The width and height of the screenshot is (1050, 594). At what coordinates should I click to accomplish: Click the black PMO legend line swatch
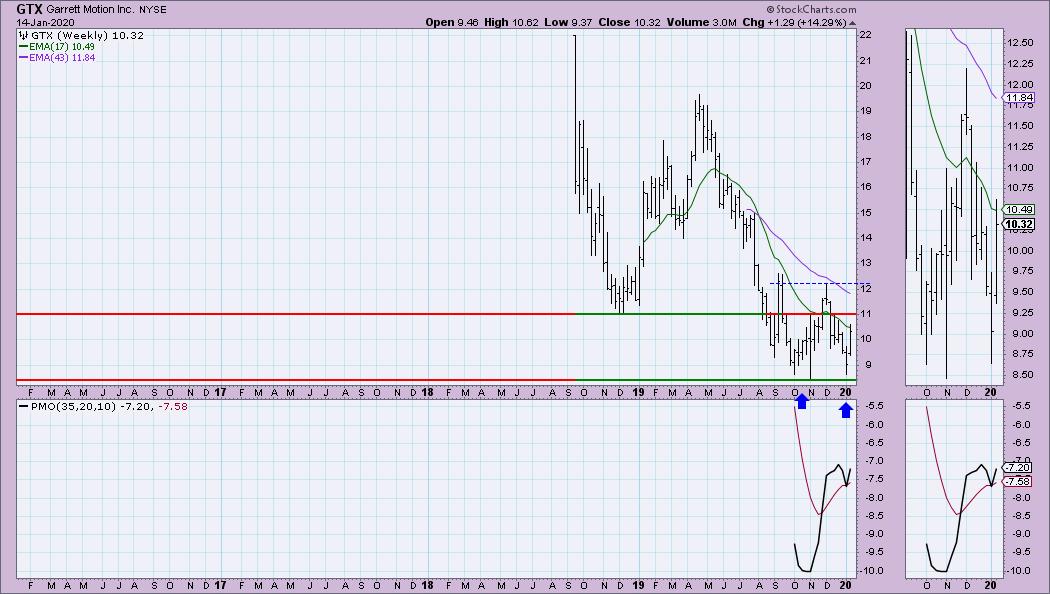tap(24, 406)
